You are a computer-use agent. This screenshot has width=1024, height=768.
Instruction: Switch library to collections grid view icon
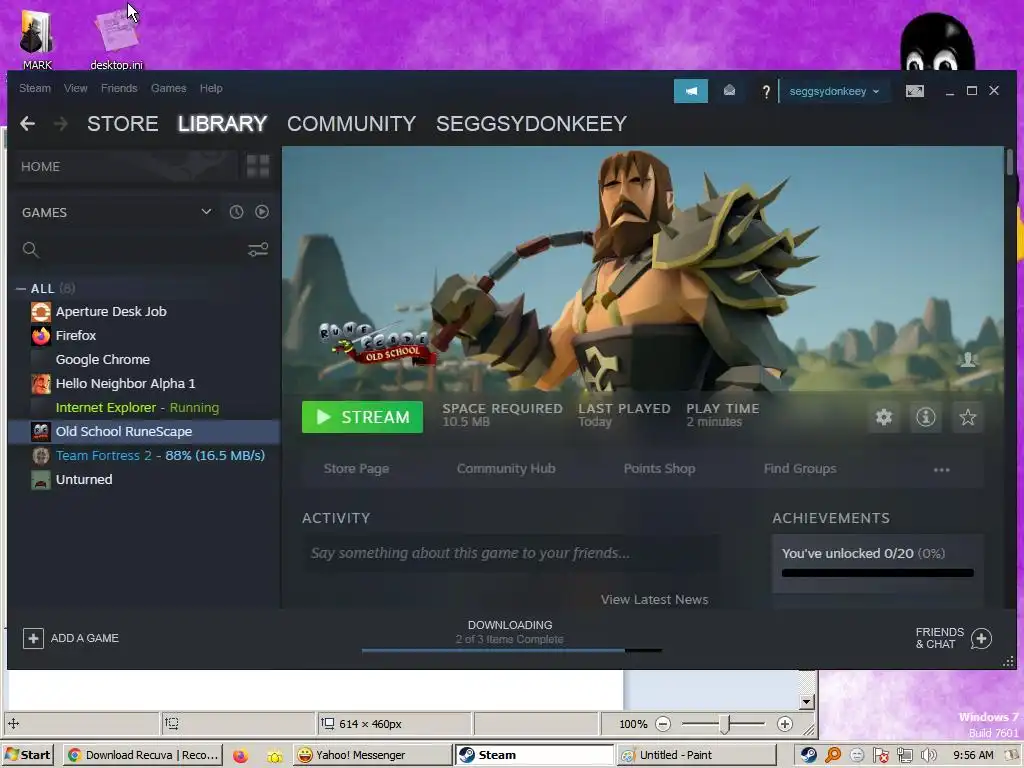[258, 166]
